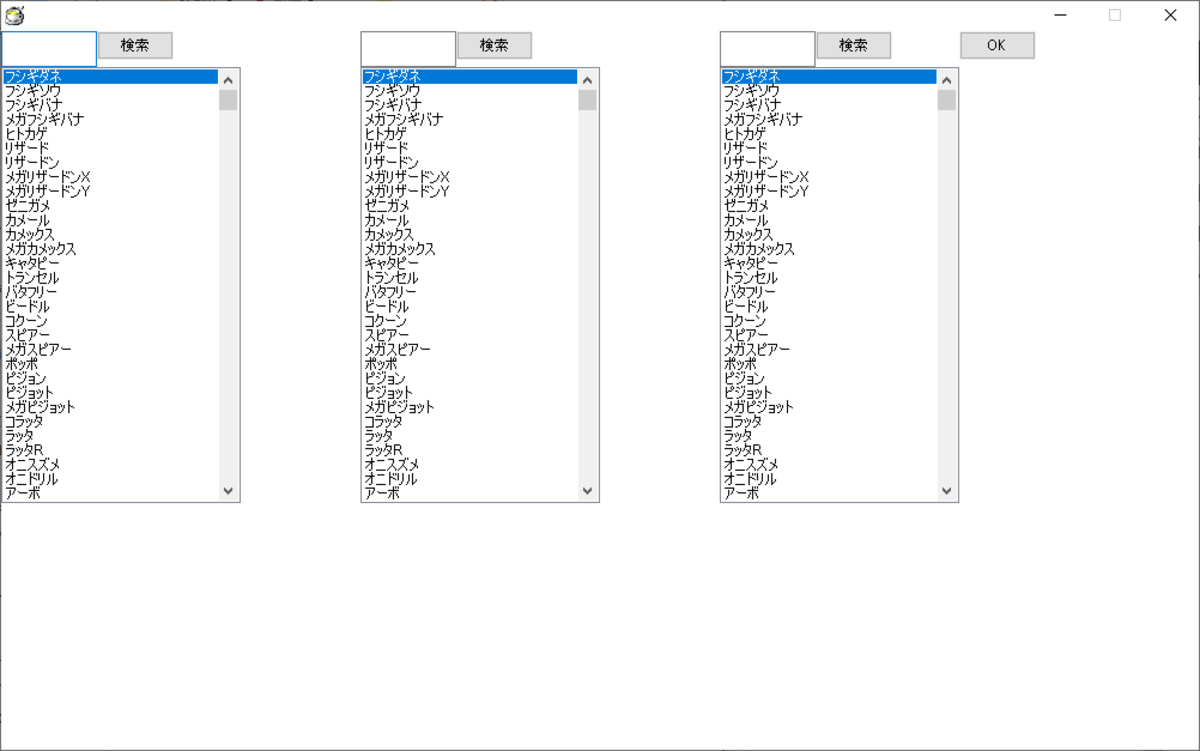Viewport: 1200px width, 751px height.
Task: Choose メガリザードンY in the middle list
Action: click(469, 192)
